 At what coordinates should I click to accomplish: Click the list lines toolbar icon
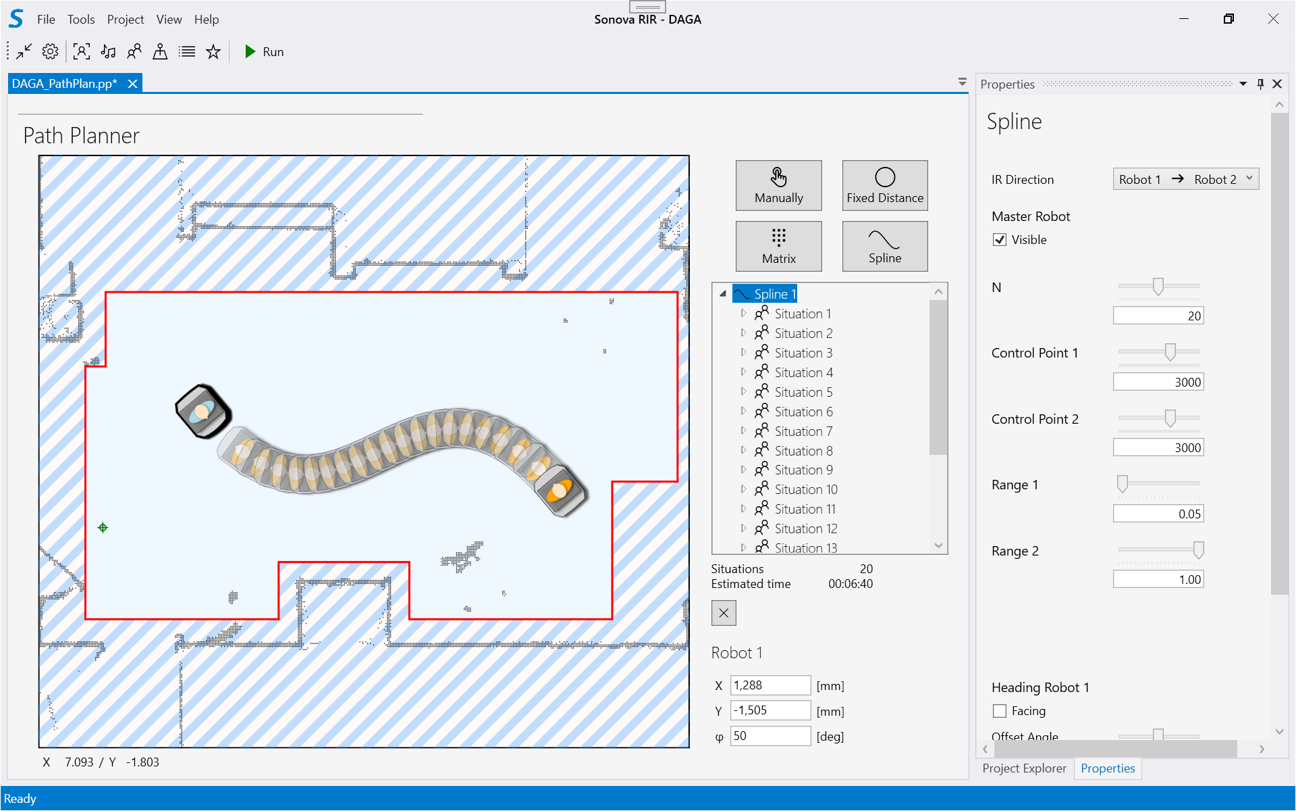click(187, 52)
